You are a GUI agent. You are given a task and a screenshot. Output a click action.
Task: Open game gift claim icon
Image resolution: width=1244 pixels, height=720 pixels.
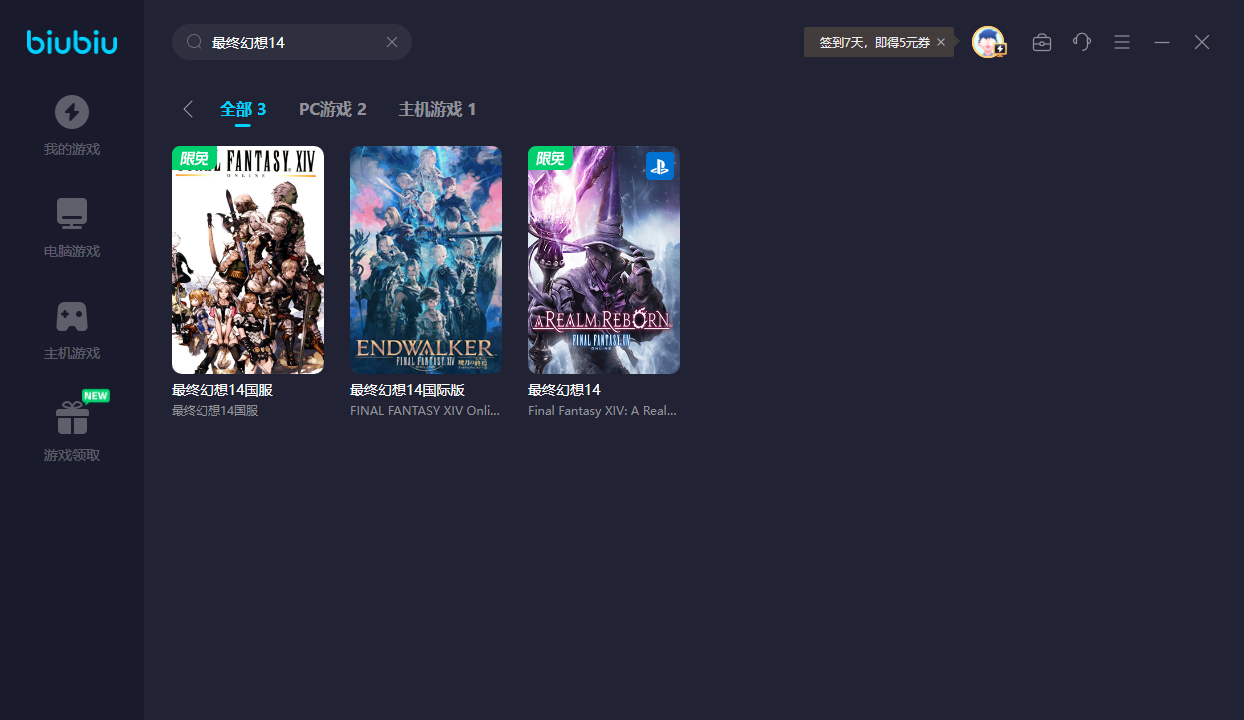pos(72,418)
